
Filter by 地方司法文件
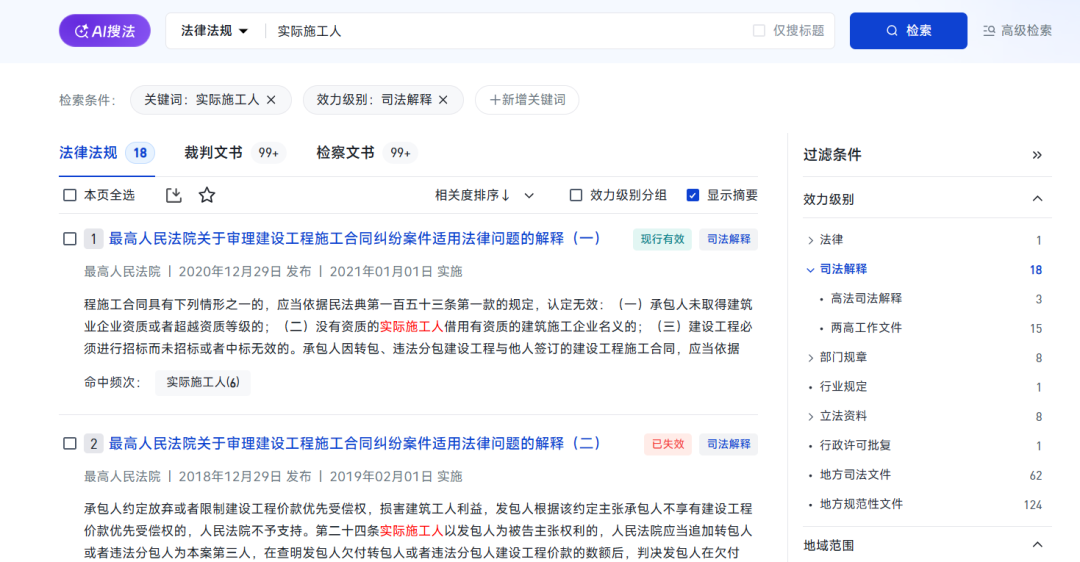tap(855, 475)
